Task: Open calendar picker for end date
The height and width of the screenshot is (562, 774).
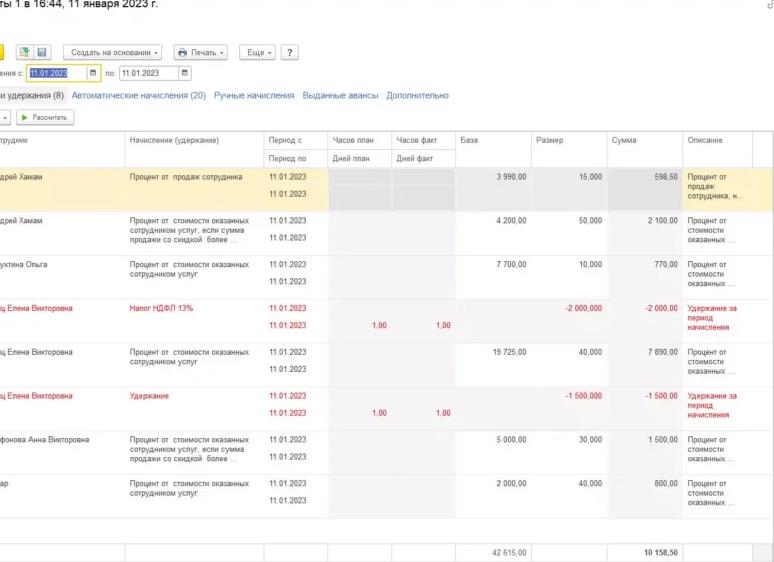Action: tap(185, 73)
